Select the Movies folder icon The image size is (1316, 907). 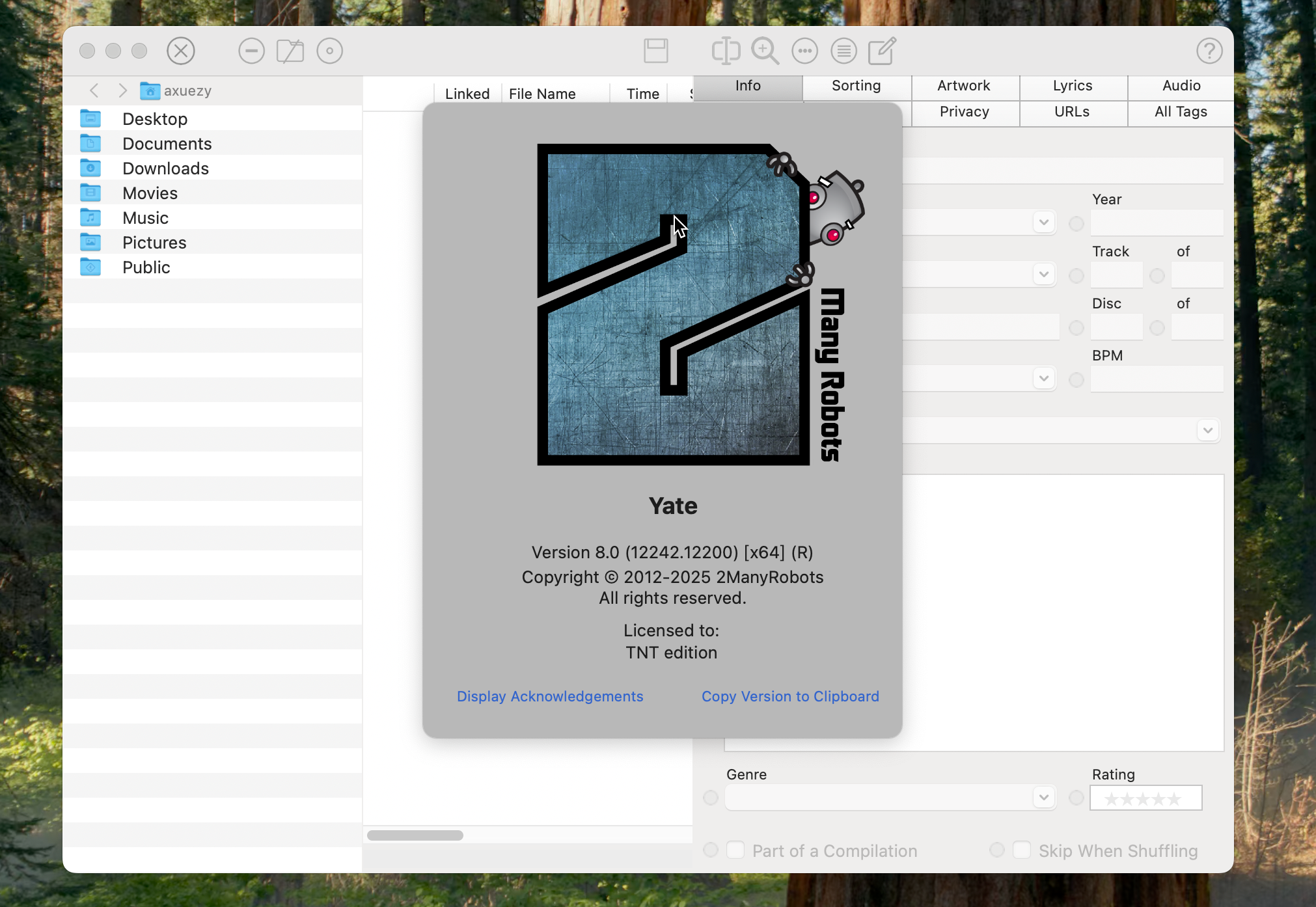pos(90,193)
